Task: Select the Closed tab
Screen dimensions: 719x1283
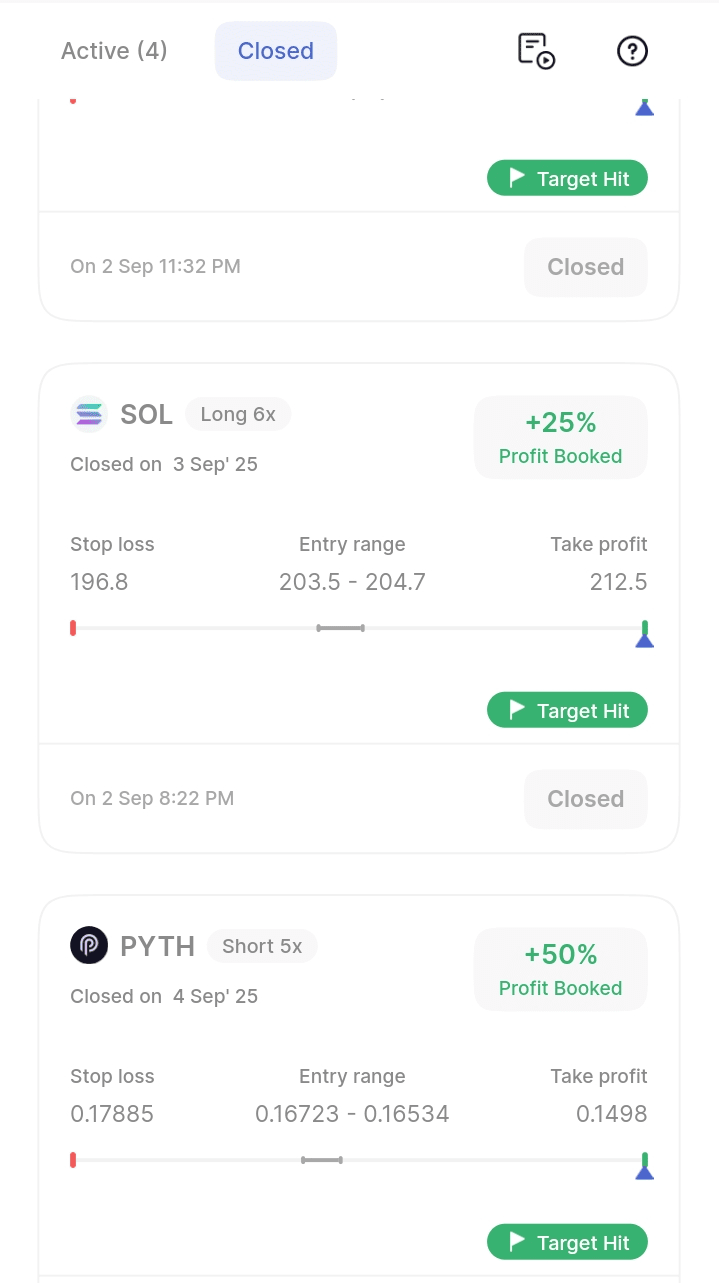Action: pos(276,51)
